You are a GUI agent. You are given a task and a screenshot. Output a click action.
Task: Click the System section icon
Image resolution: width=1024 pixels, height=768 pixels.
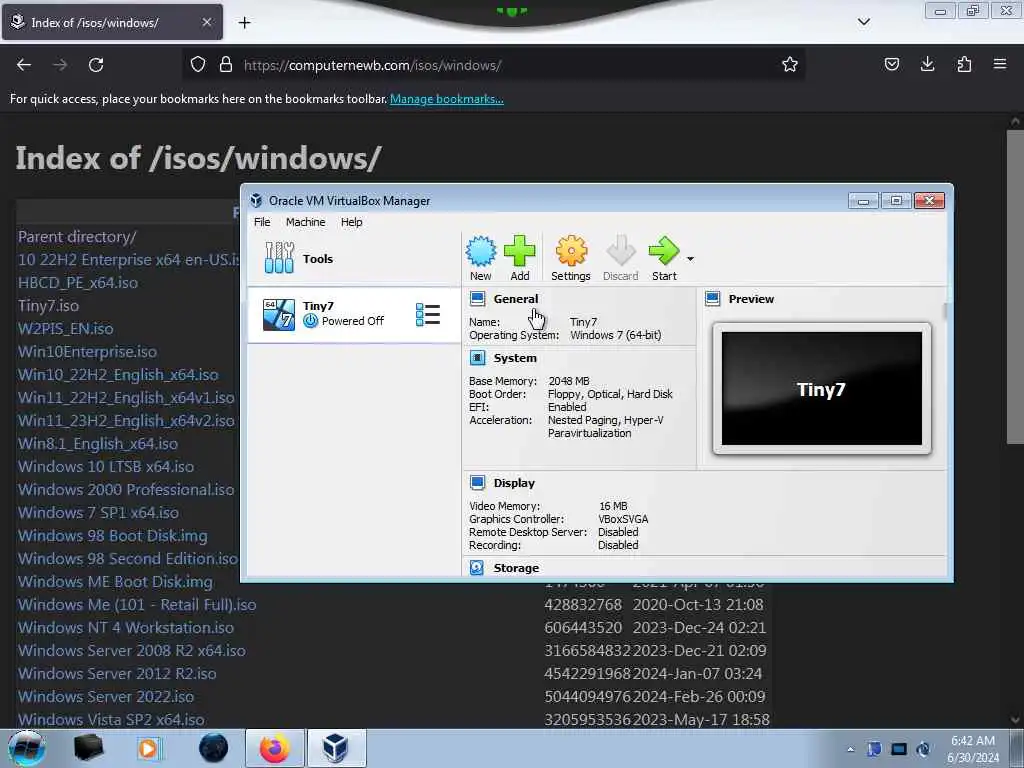point(477,358)
